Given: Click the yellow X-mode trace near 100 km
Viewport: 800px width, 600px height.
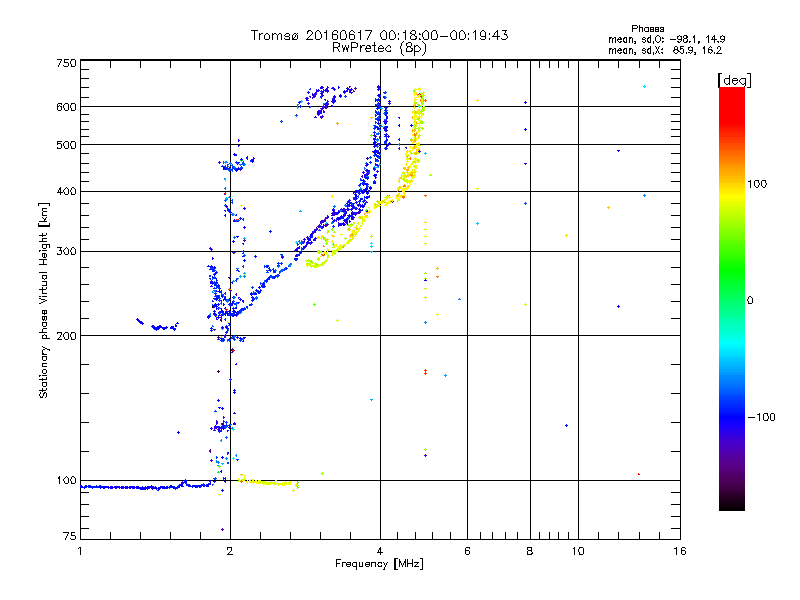Looking at the screenshot, I should [x=268, y=482].
